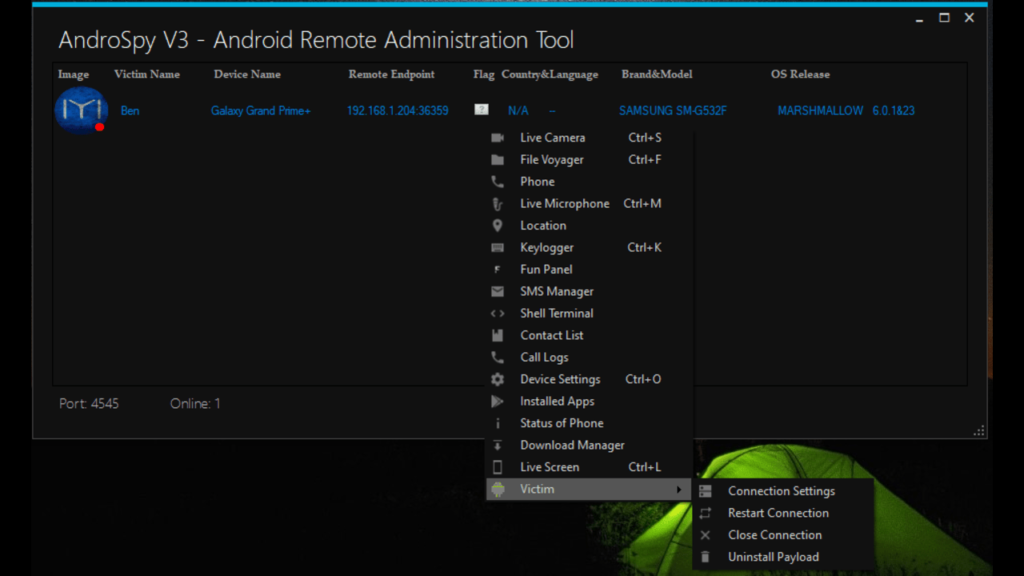Click the window resize grip
The height and width of the screenshot is (576, 1024).
[979, 431]
